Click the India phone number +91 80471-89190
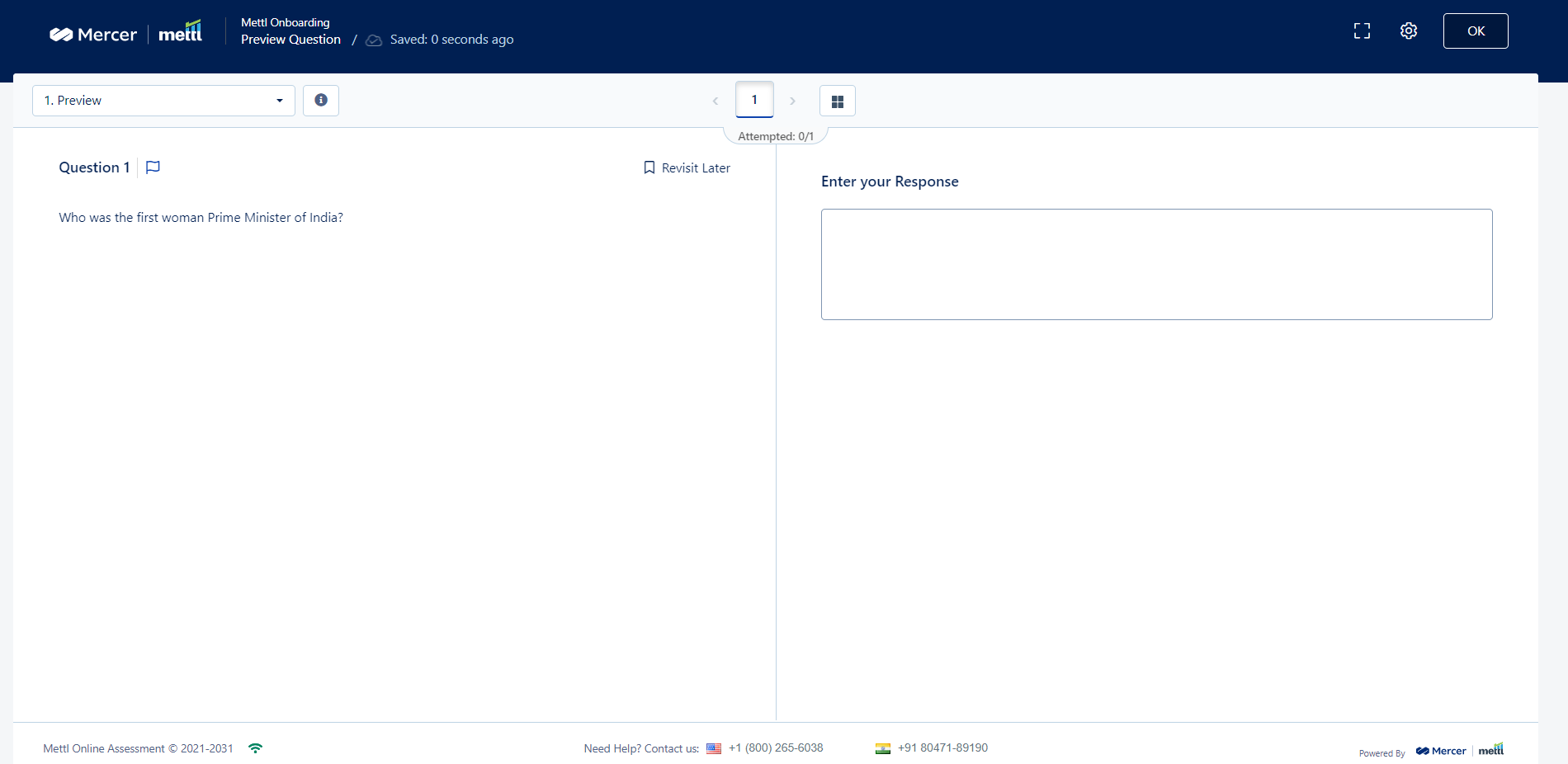 pyautogui.click(x=942, y=748)
